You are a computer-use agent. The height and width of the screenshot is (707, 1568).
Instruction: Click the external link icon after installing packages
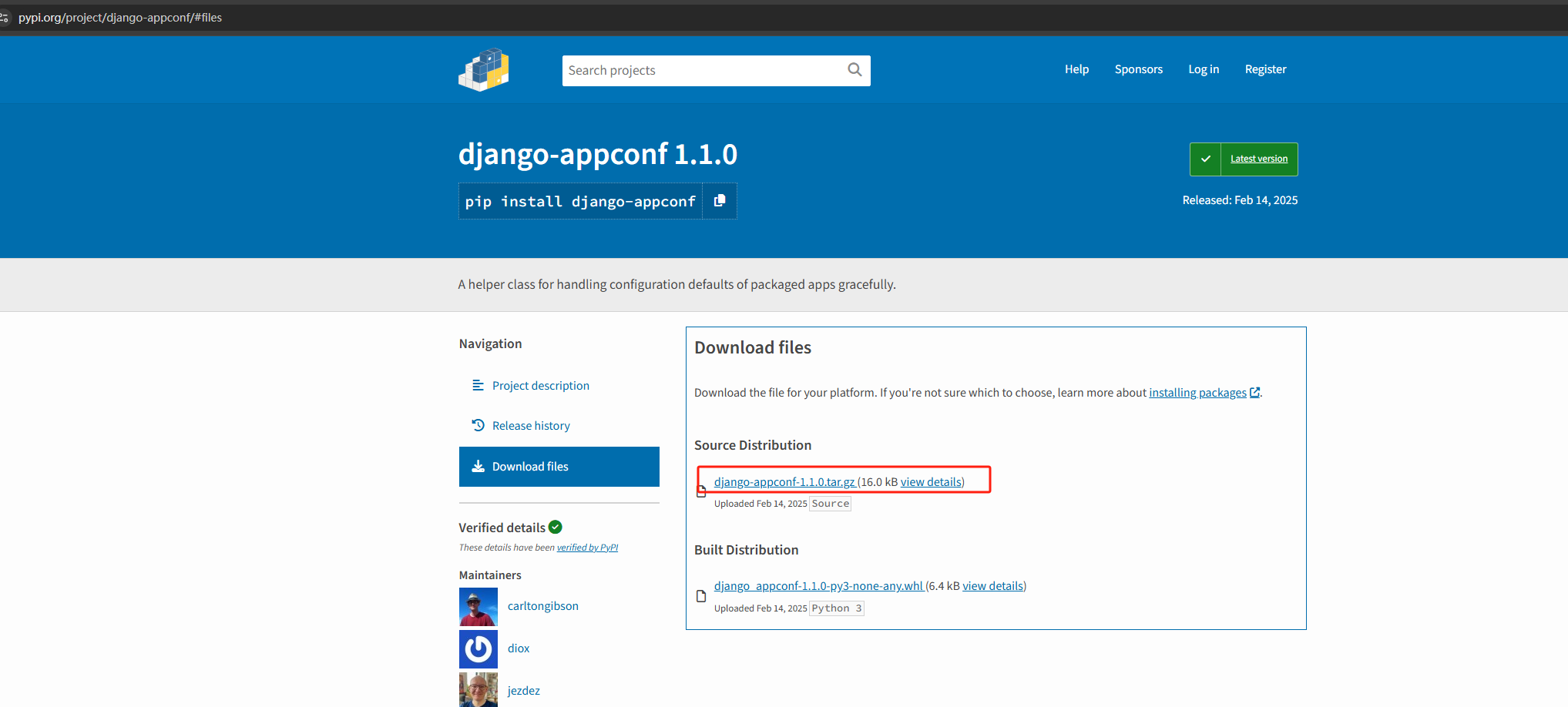pyautogui.click(x=1254, y=393)
